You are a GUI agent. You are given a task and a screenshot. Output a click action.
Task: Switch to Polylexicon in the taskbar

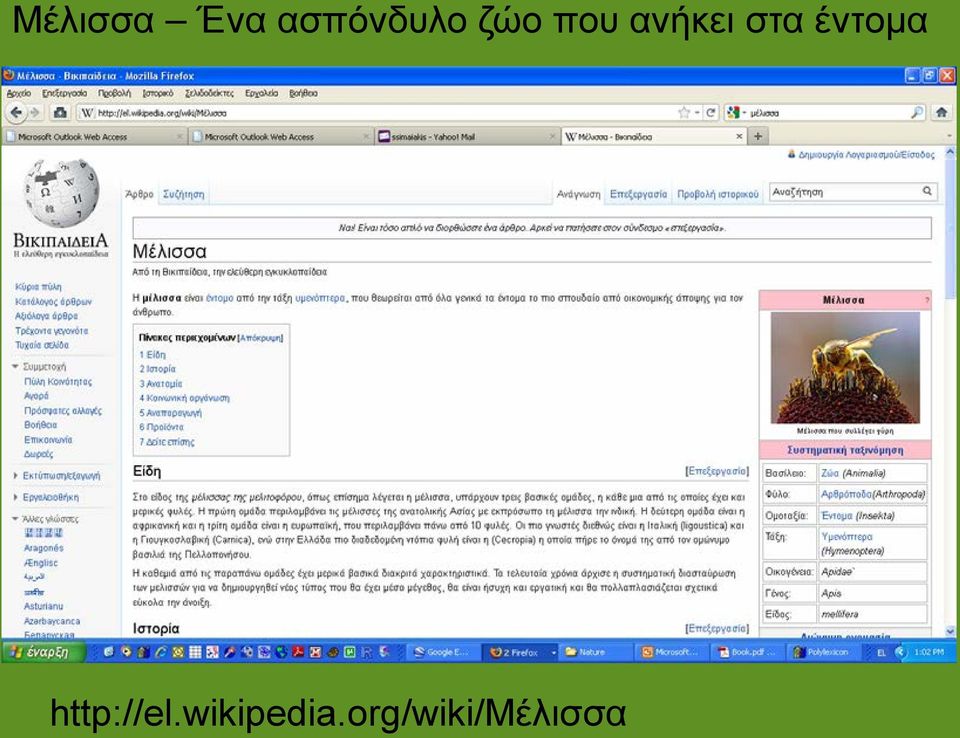(x=822, y=652)
